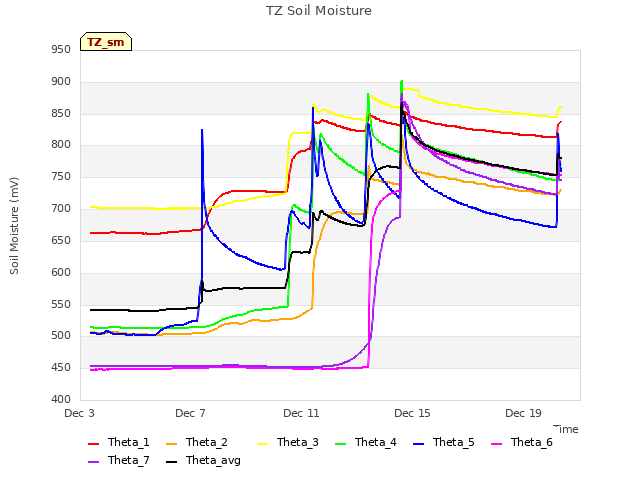Click the Theta_4 legend label
The image size is (640, 480).
point(376,442)
